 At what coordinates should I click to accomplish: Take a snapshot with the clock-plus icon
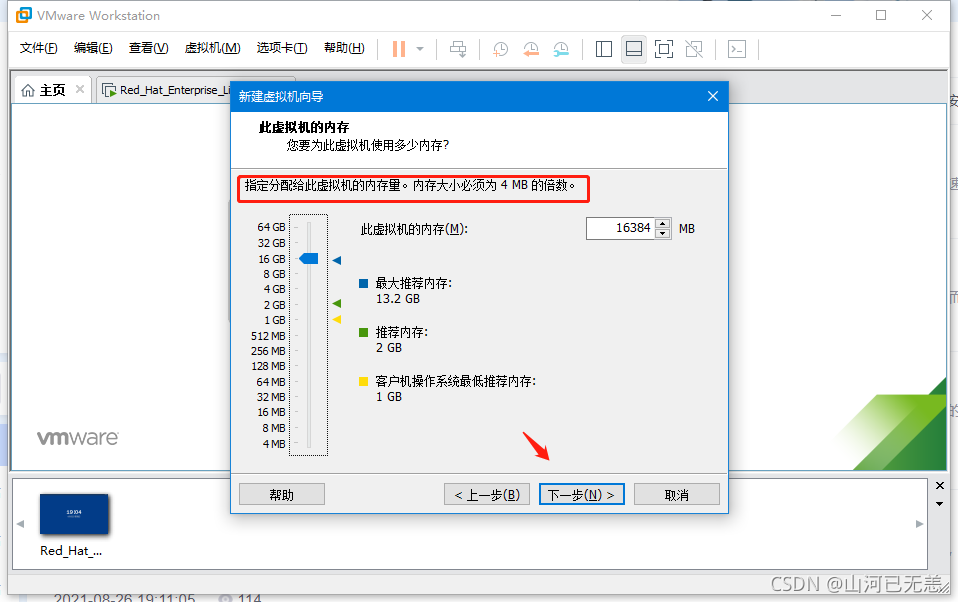(500, 49)
